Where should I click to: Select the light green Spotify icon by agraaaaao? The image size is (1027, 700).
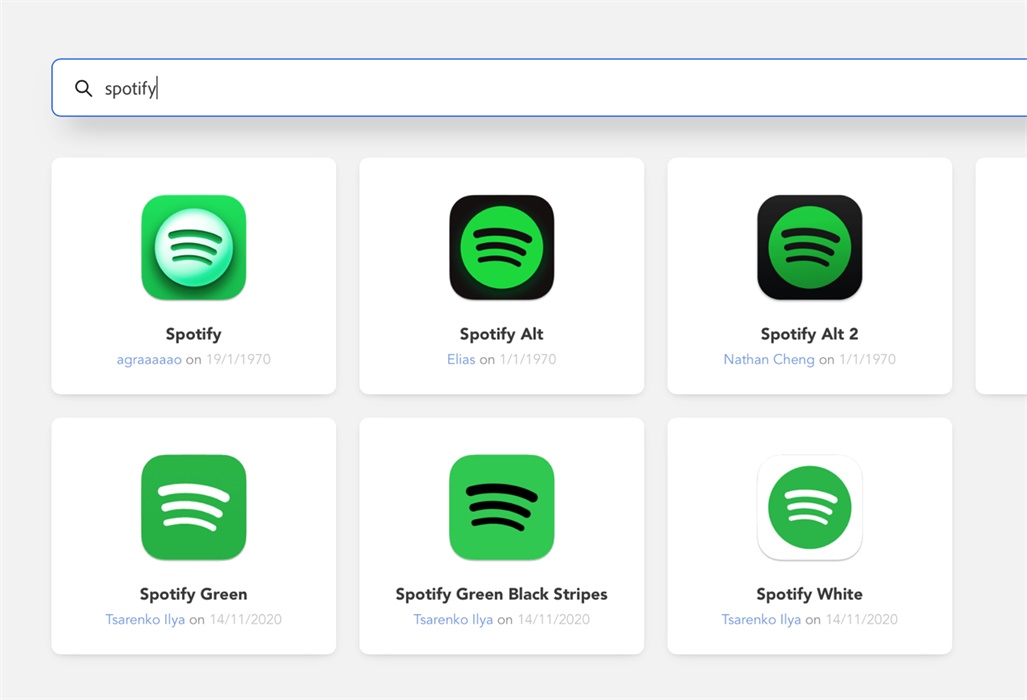(194, 247)
